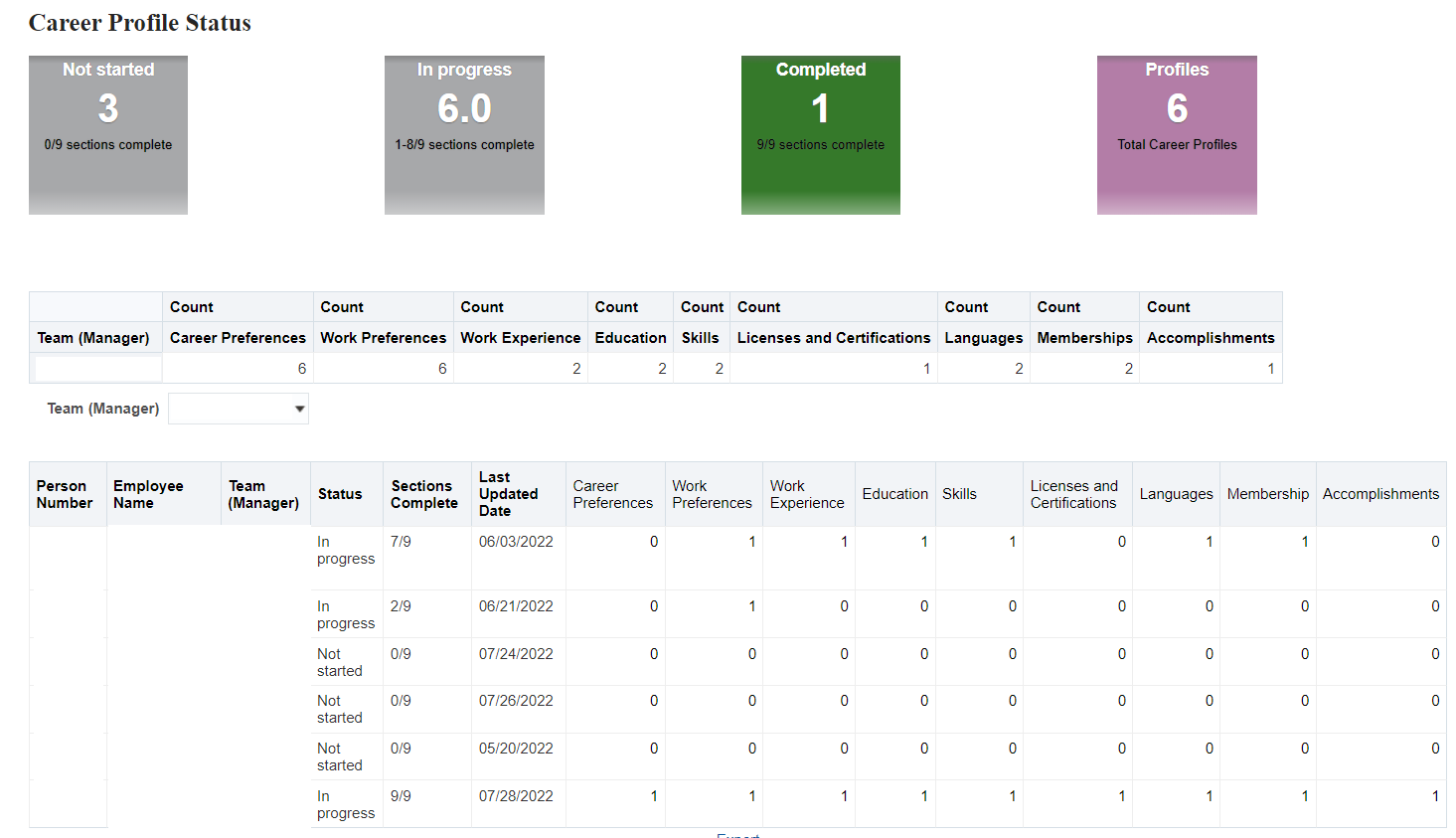Open the Profiles total tile

(x=1177, y=134)
